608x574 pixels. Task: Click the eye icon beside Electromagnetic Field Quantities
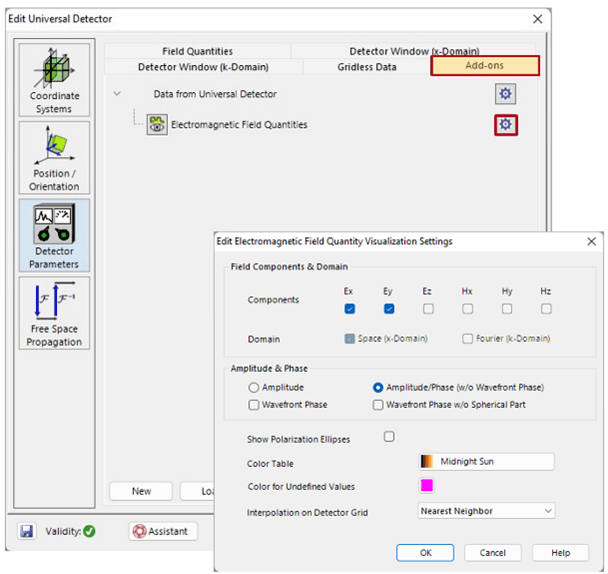pyautogui.click(x=157, y=124)
